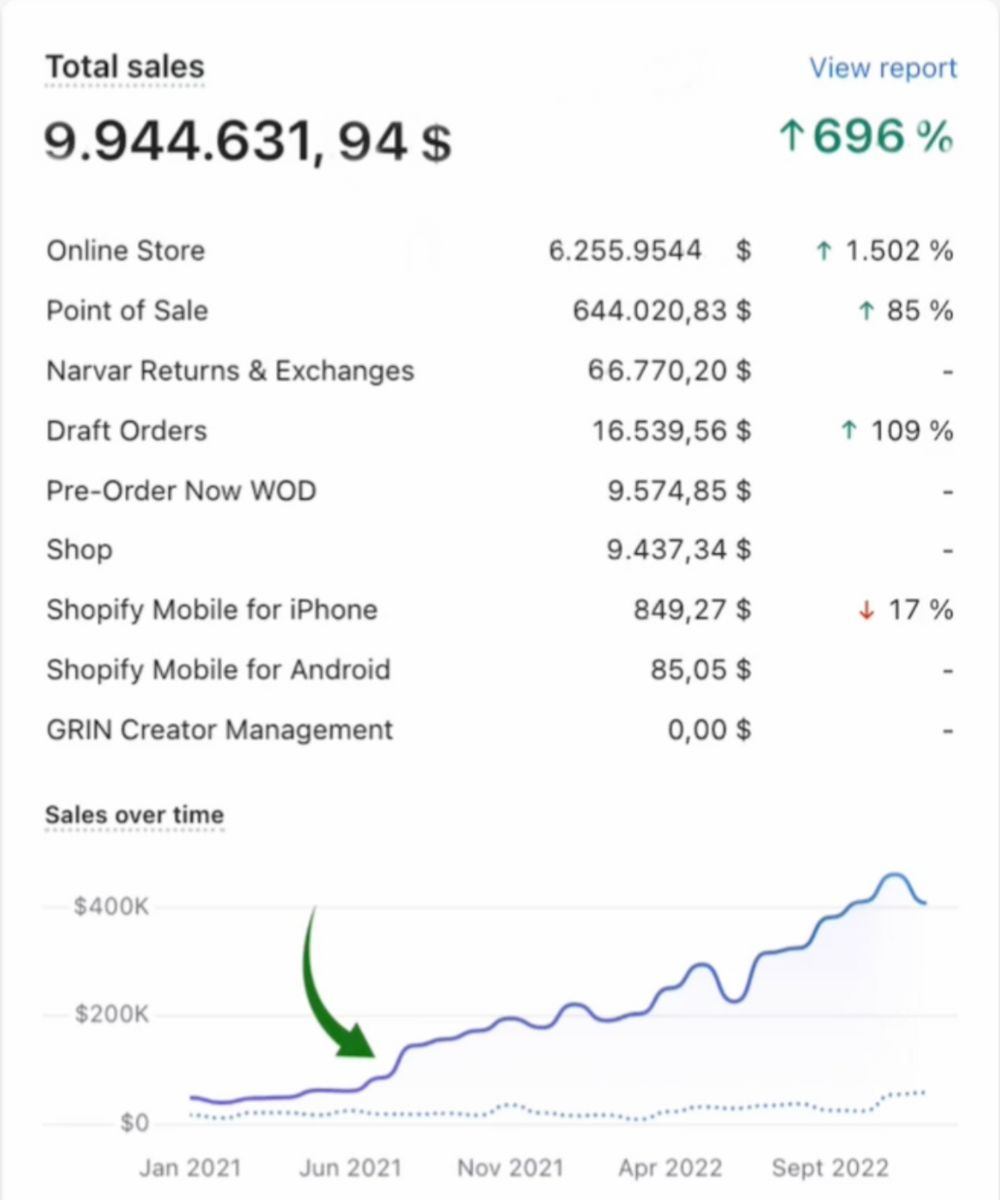Image resolution: width=1000 pixels, height=1200 pixels.
Task: Select the Draft Orders row label
Action: (x=127, y=431)
